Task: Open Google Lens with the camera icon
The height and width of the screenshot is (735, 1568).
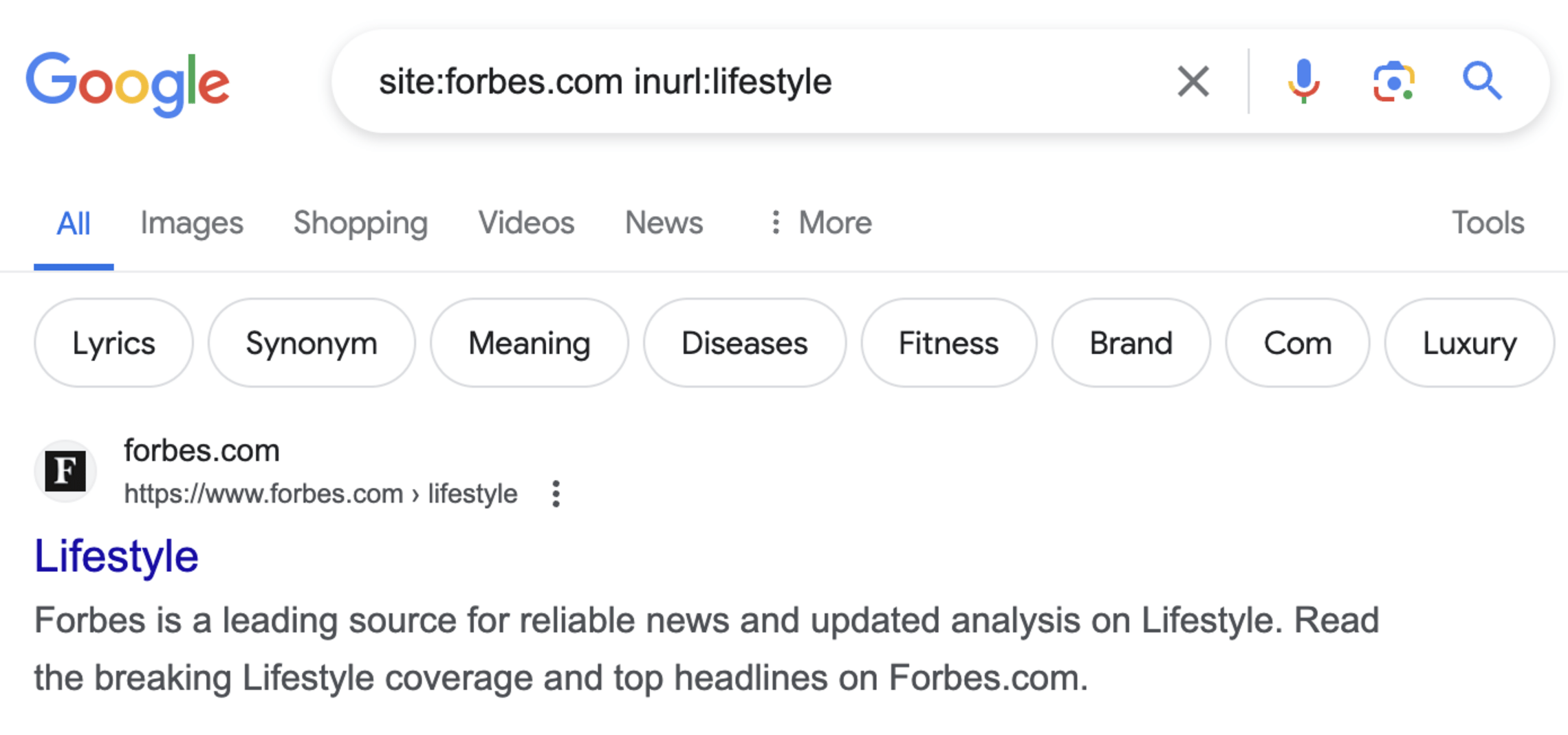Action: (1394, 82)
